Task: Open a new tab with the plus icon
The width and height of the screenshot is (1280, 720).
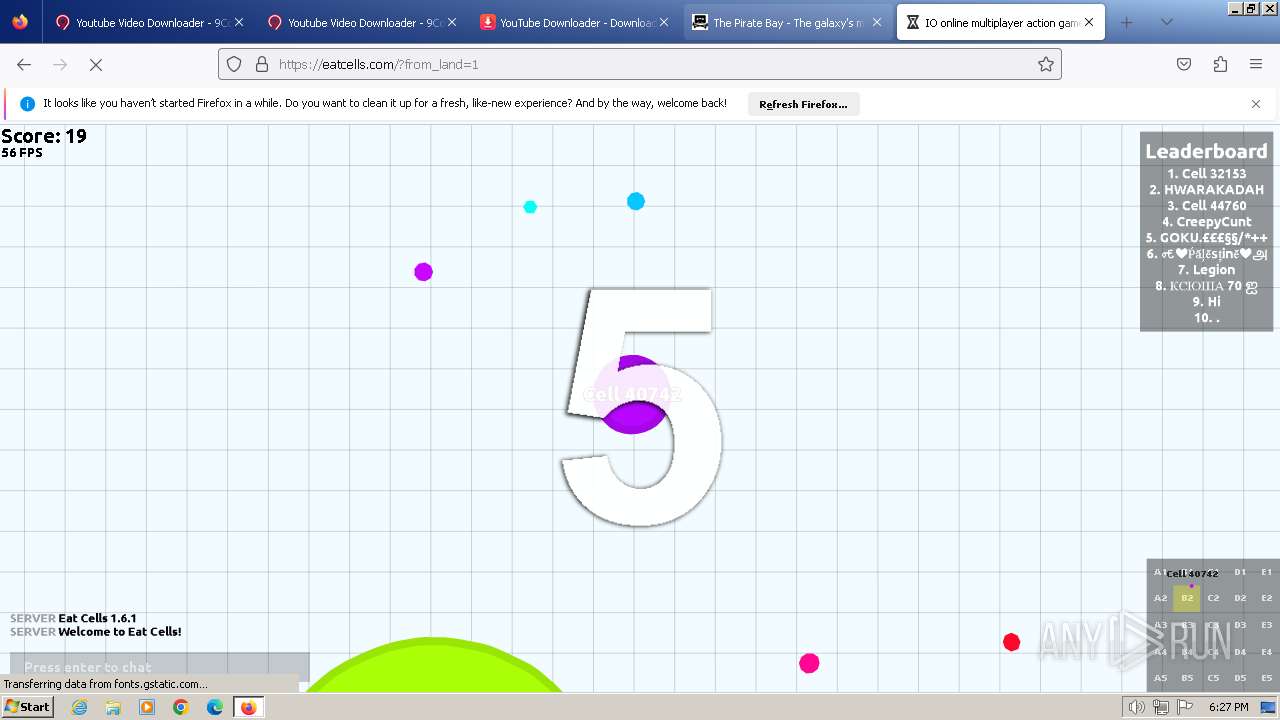Action: [x=1126, y=22]
